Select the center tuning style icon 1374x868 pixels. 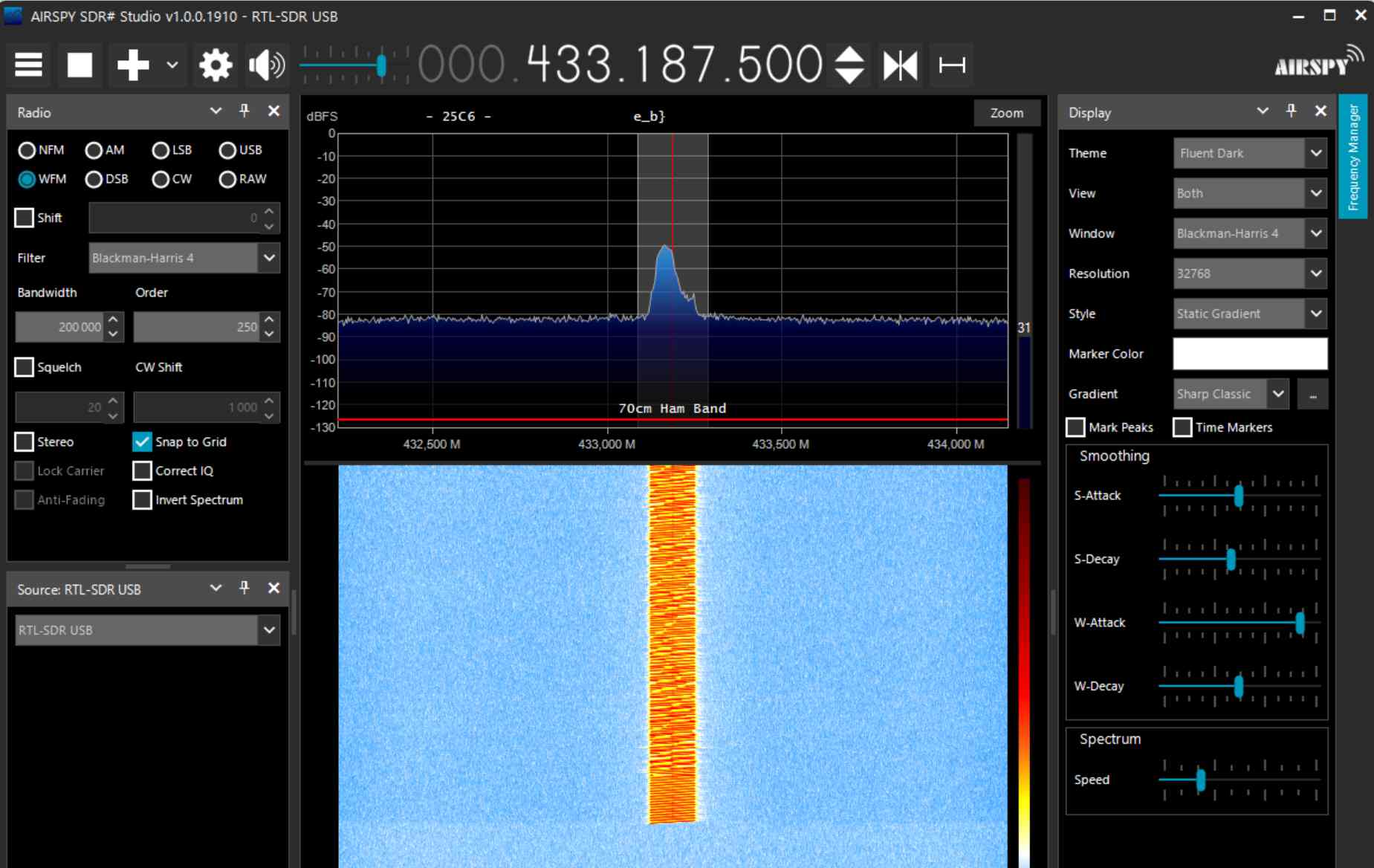click(x=901, y=65)
